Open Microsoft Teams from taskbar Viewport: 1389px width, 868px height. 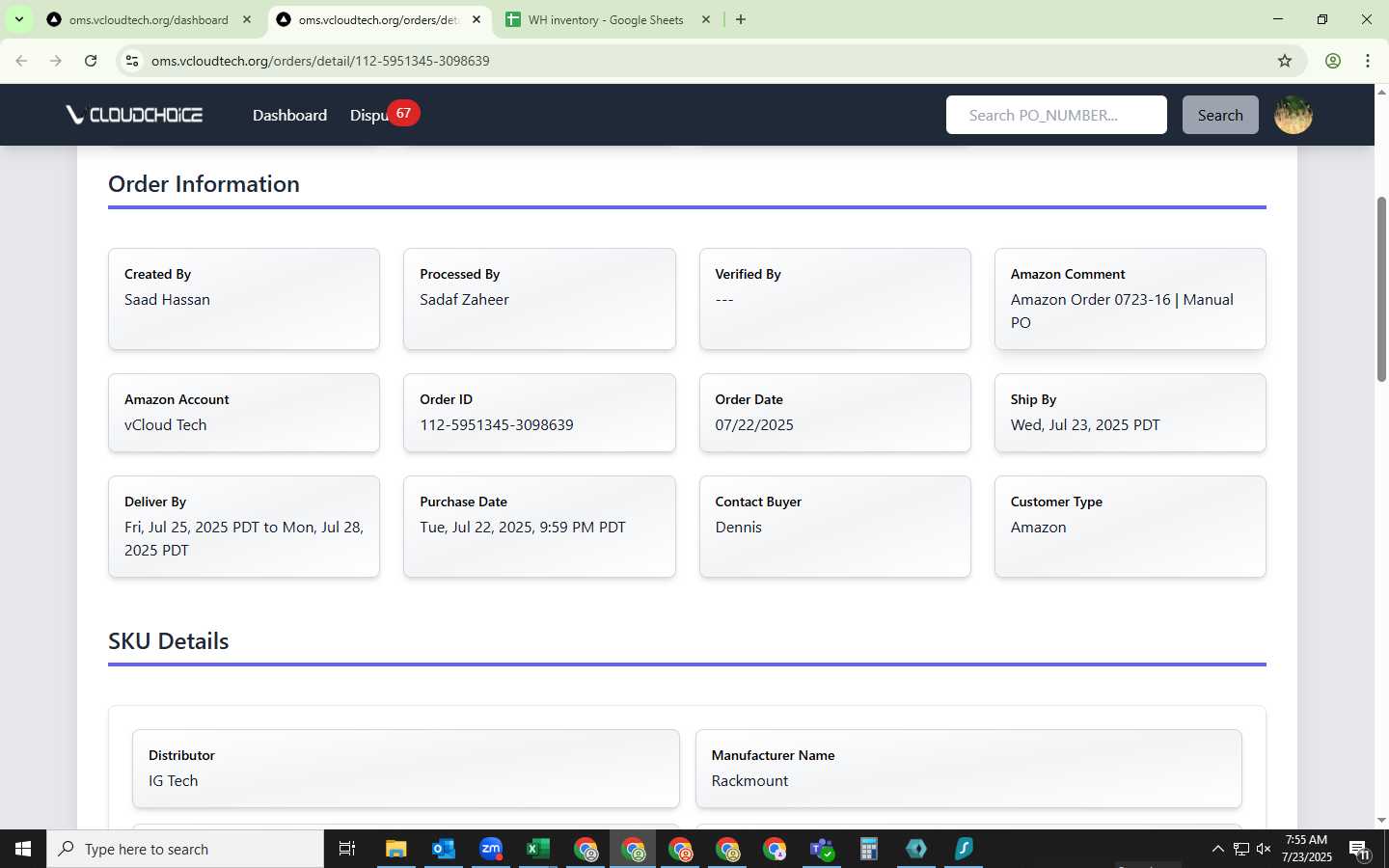(822, 849)
